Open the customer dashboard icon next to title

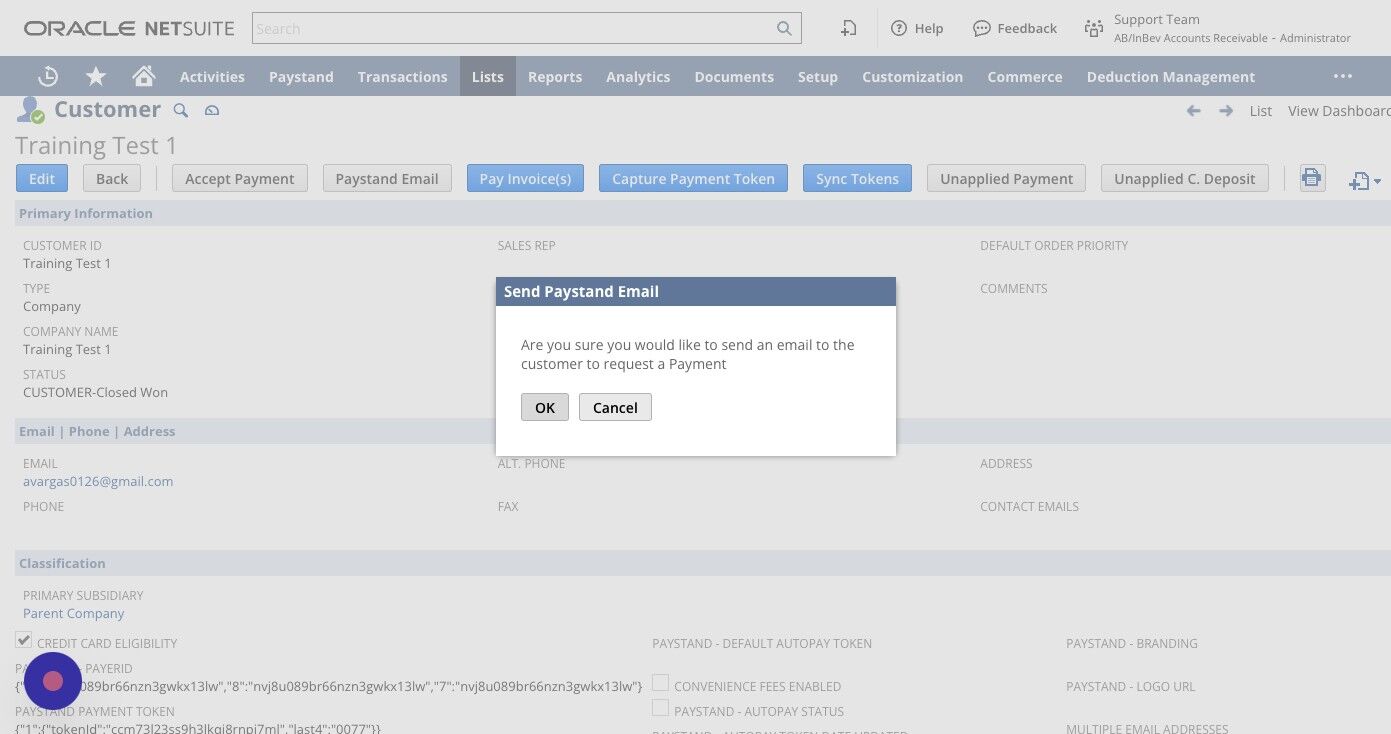point(212,110)
